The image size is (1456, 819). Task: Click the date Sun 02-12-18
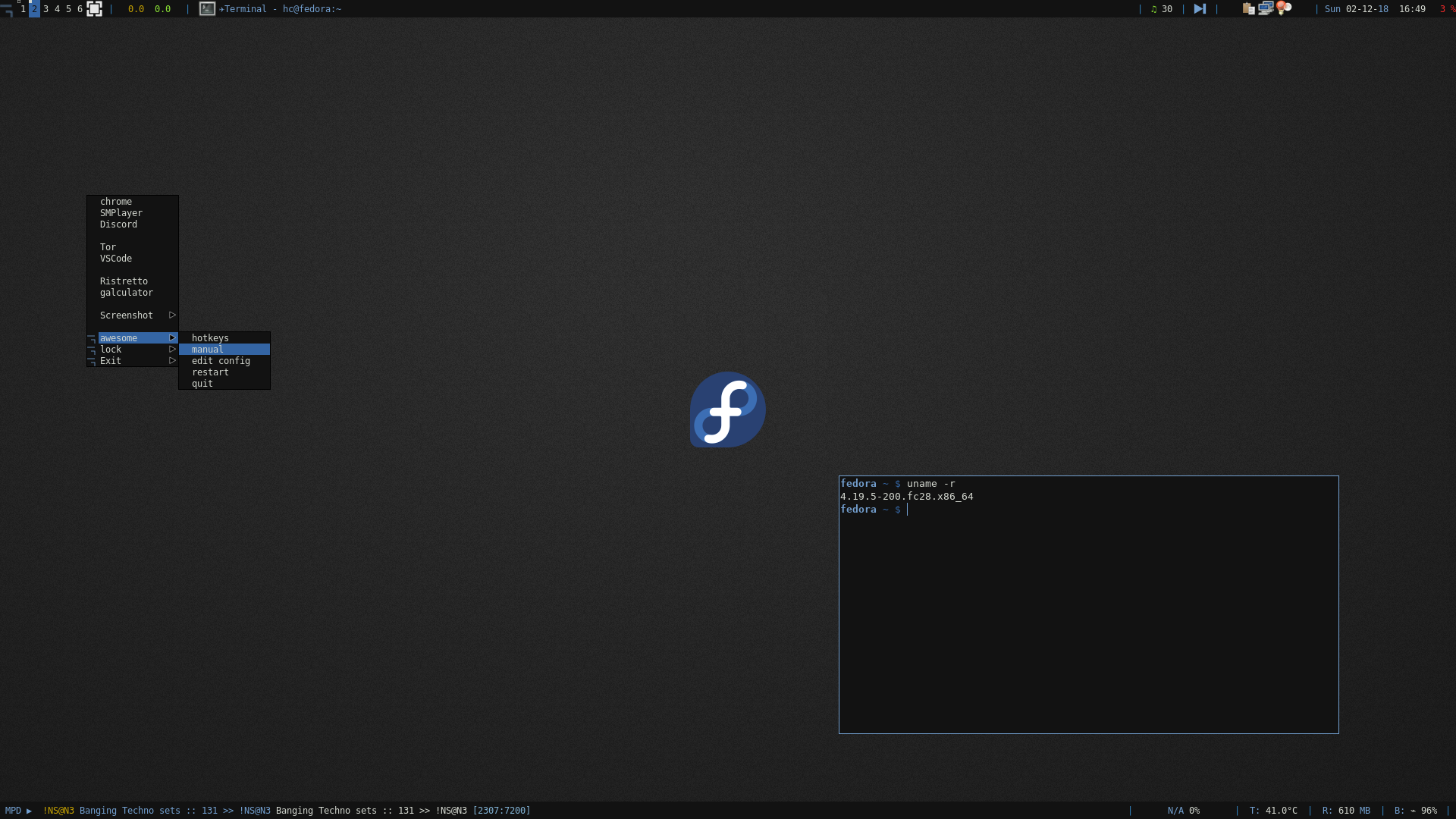pyautogui.click(x=1357, y=9)
